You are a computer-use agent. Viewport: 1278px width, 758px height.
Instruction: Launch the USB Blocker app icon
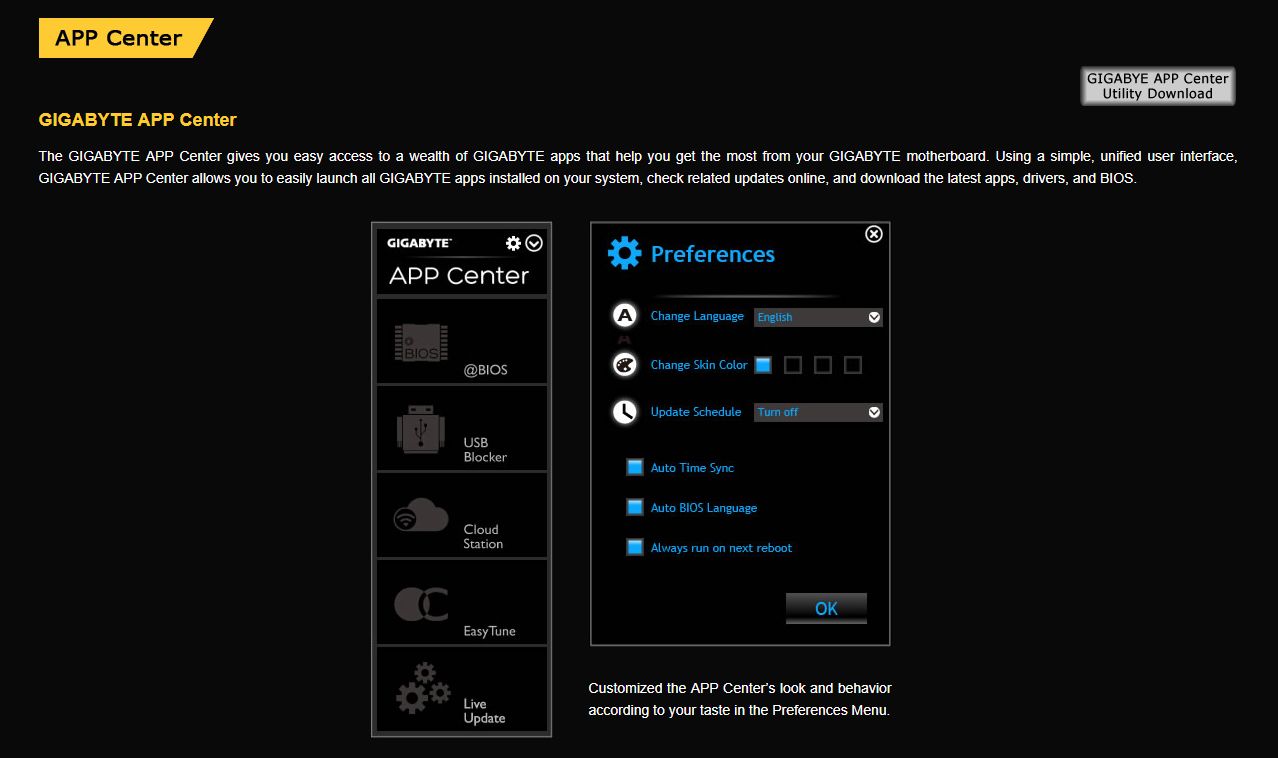click(x=420, y=428)
